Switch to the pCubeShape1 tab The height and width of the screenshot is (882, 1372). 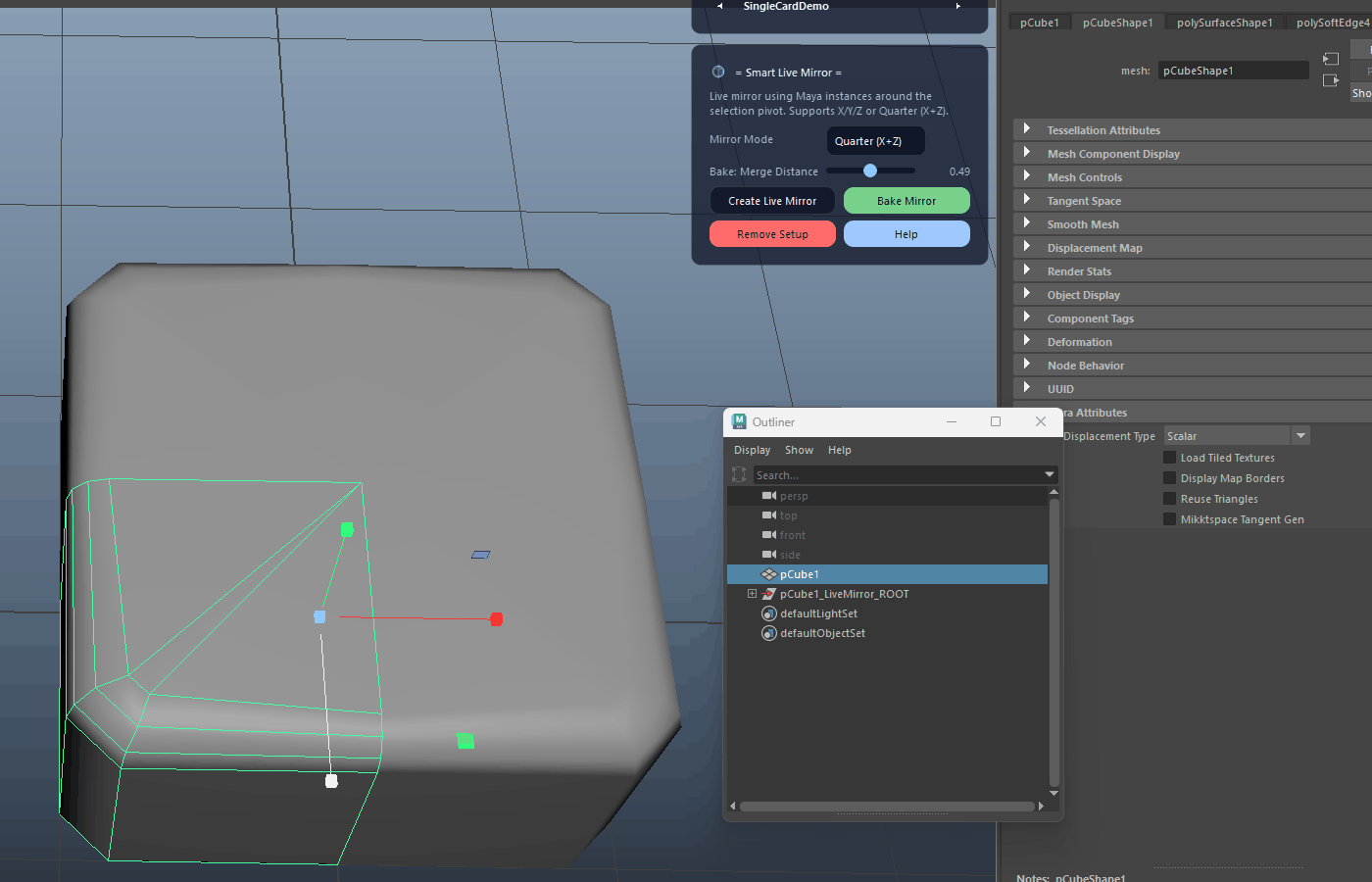point(1117,23)
